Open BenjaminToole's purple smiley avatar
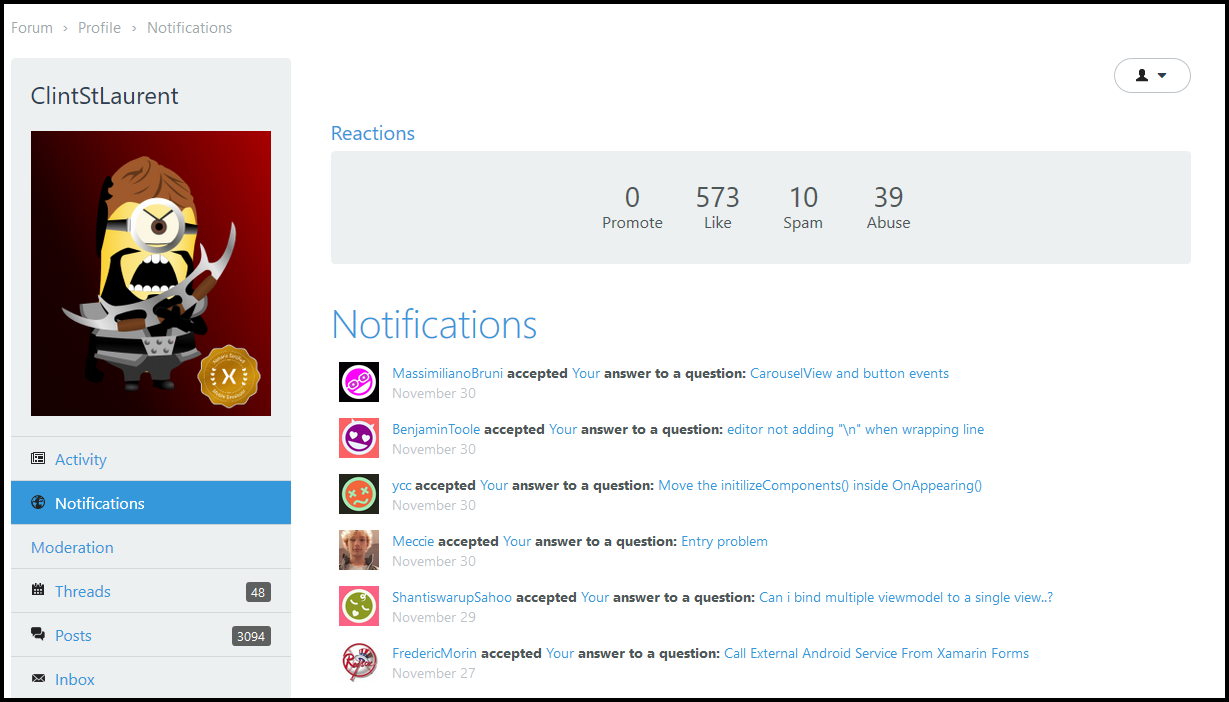The width and height of the screenshot is (1229, 702). pos(359,438)
